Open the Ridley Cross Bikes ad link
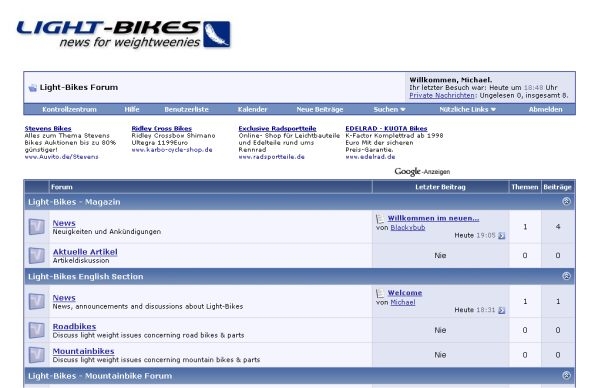 pos(162,129)
